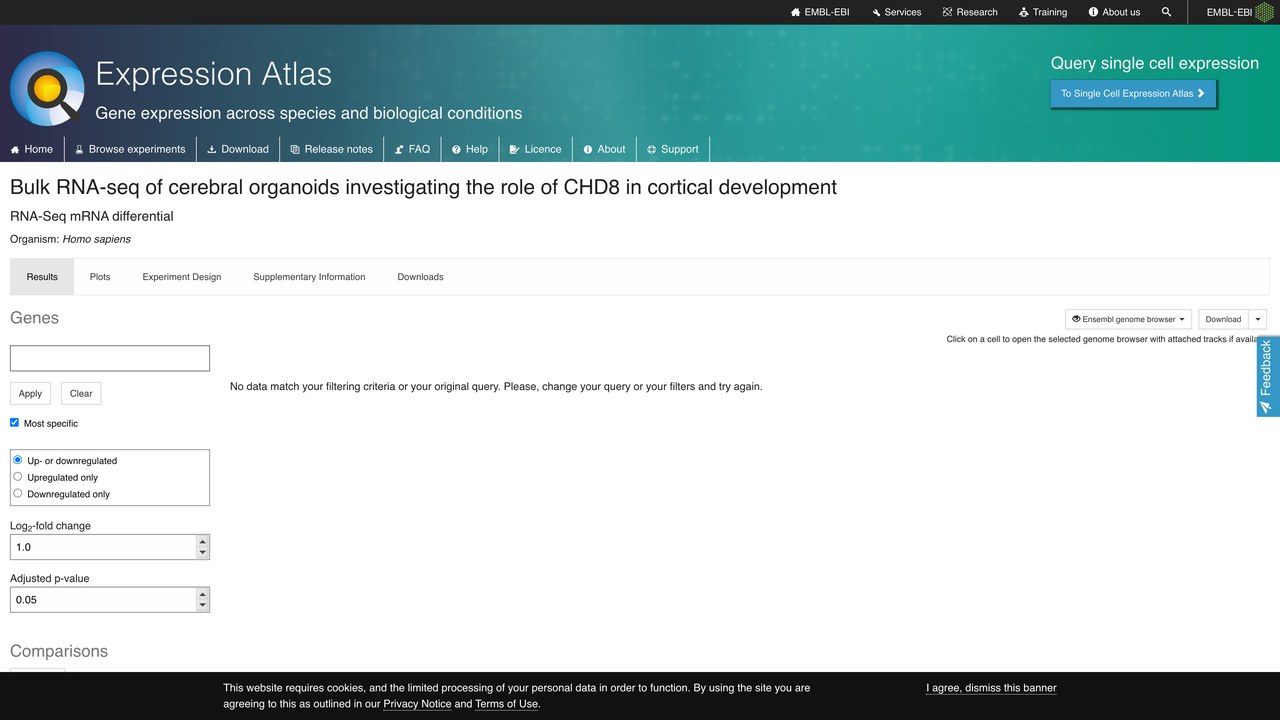Screen dimensions: 1280x720
Task: Select Downregulated only radio option
Action: [18, 493]
